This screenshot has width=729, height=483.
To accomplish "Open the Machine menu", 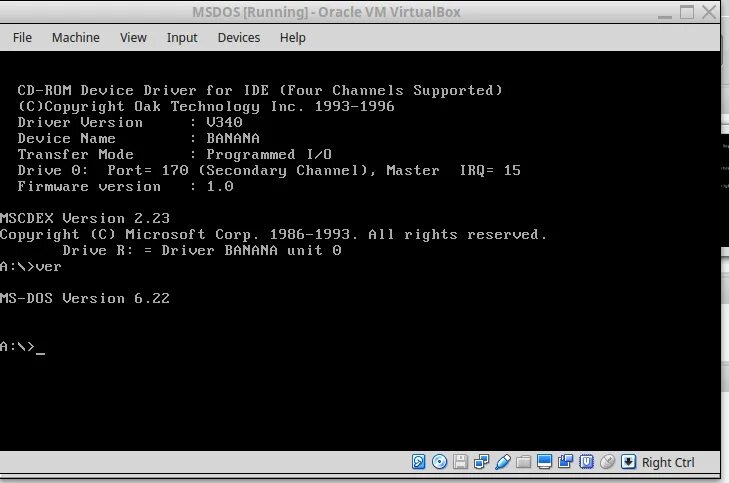I will point(76,38).
